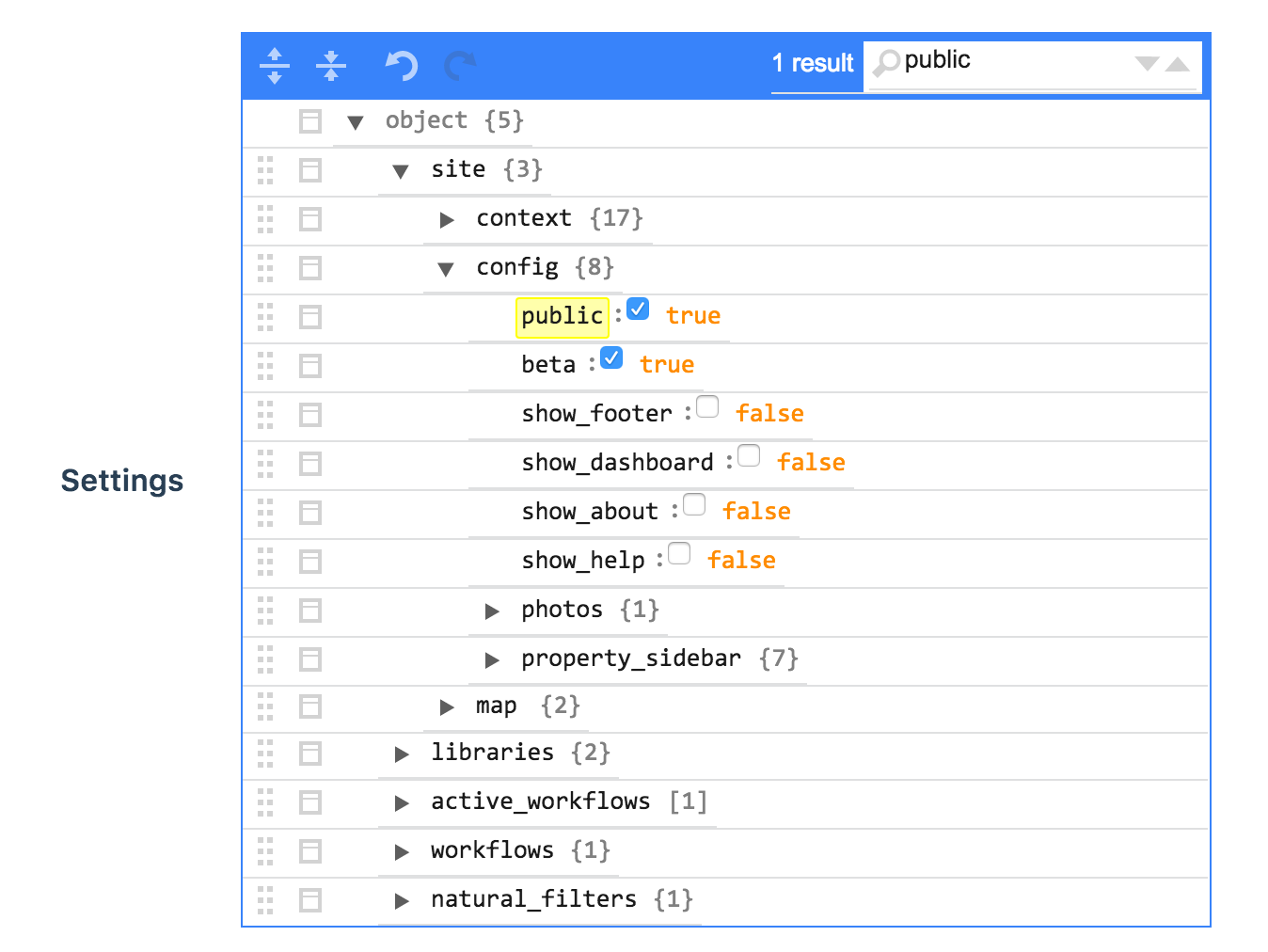
Task: Open action menu for config row
Action: [310, 268]
